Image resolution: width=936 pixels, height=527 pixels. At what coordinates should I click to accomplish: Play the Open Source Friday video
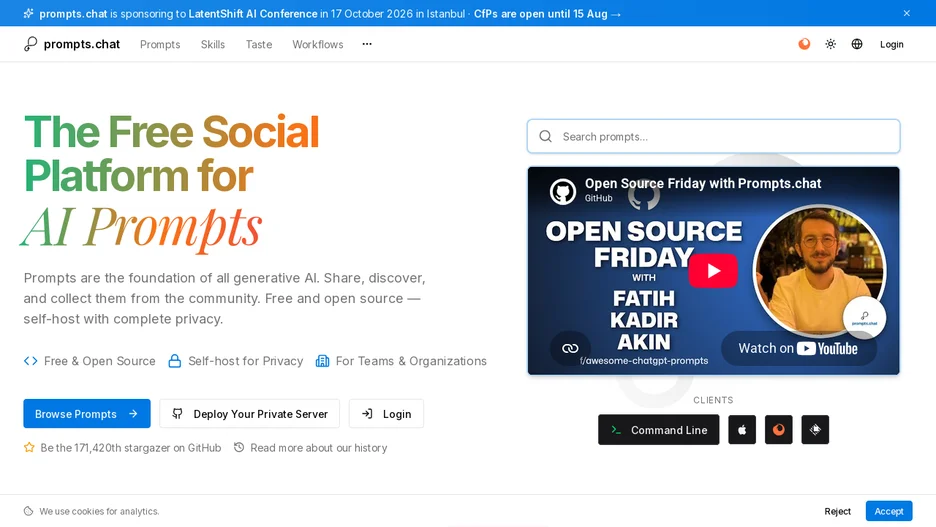(713, 271)
